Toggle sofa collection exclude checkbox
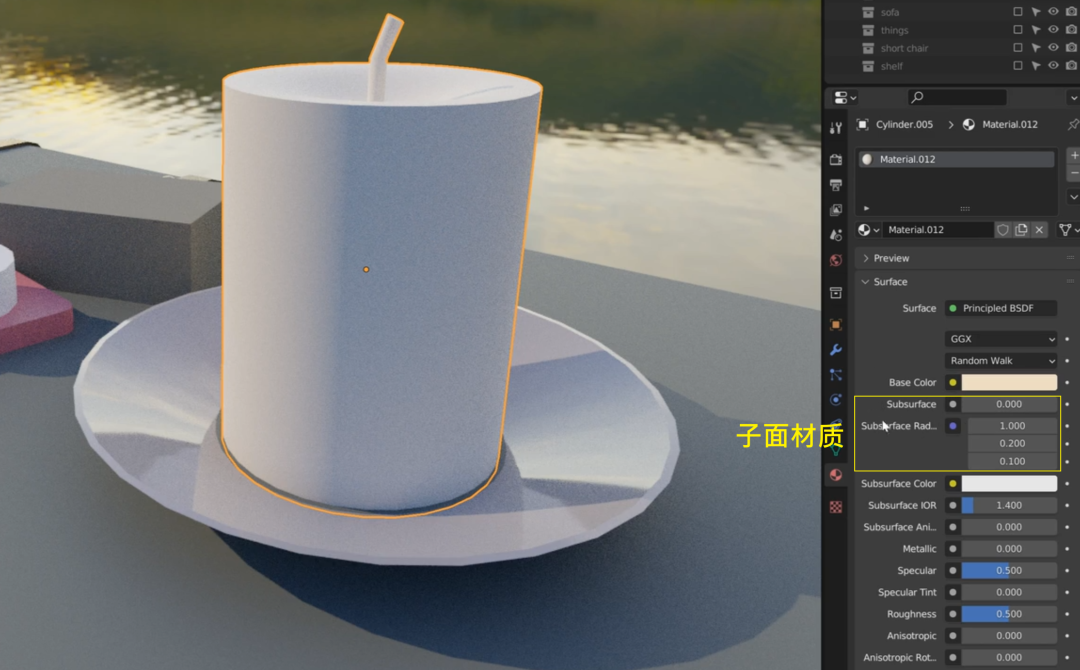 coord(1017,12)
